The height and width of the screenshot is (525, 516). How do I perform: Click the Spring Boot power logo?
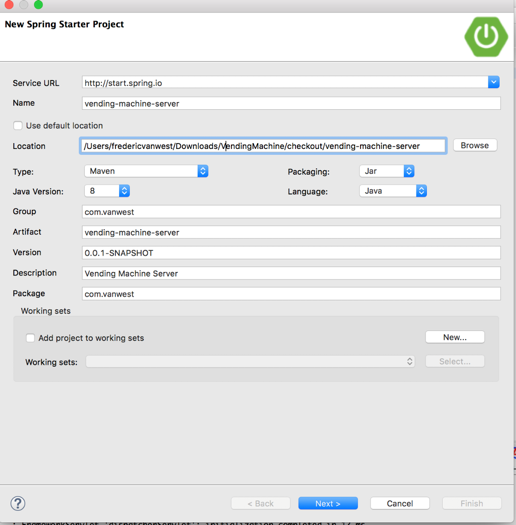[x=486, y=36]
